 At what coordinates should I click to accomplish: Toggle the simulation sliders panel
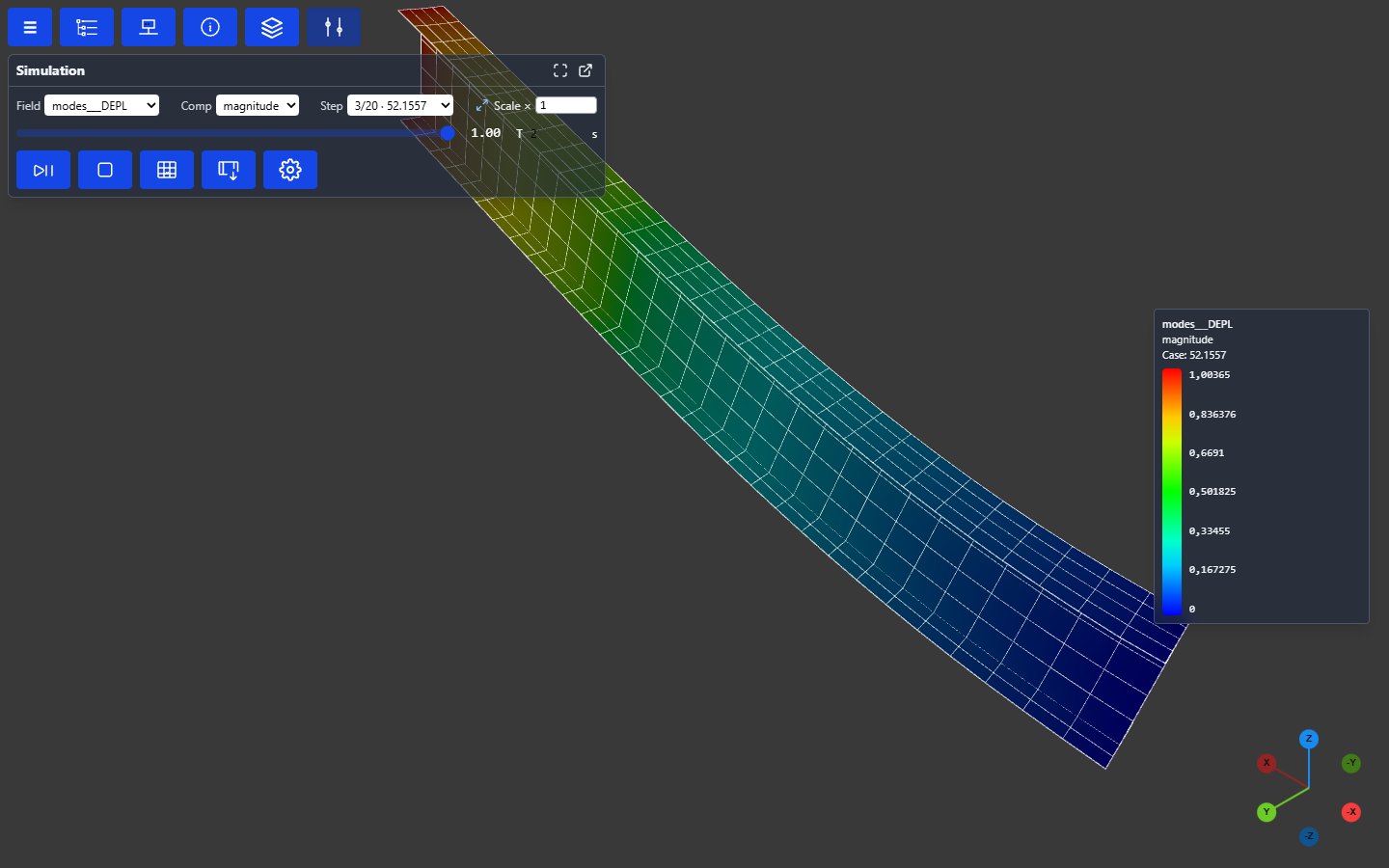pos(334,27)
